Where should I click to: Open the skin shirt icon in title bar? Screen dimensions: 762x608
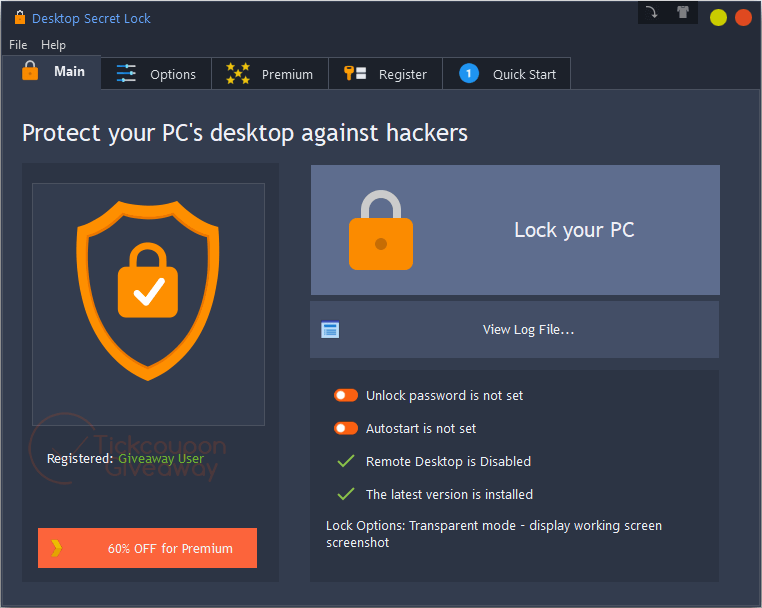click(683, 12)
